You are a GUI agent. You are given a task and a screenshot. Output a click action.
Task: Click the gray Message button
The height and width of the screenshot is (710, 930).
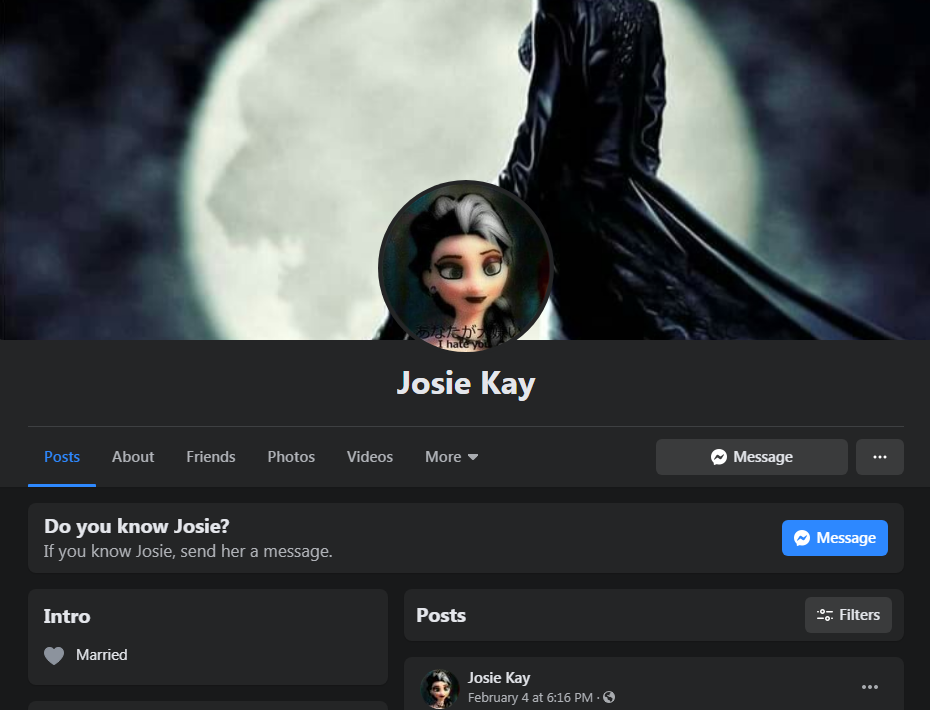pos(751,457)
